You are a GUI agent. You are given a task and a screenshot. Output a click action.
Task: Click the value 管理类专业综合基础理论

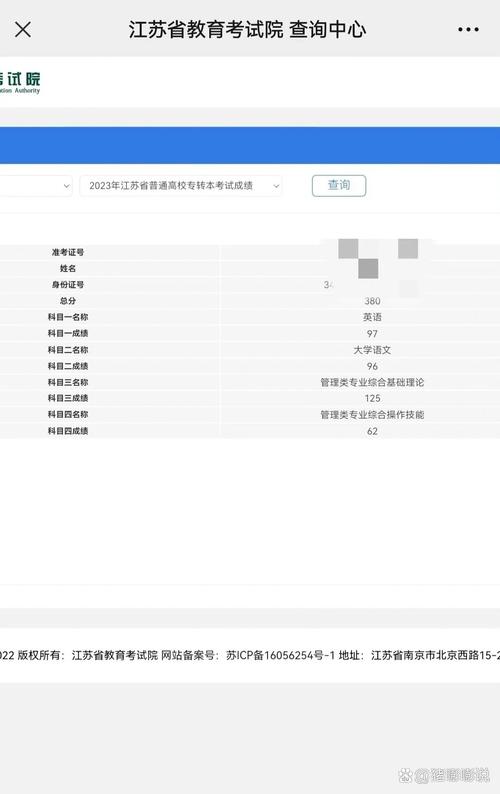click(372, 382)
